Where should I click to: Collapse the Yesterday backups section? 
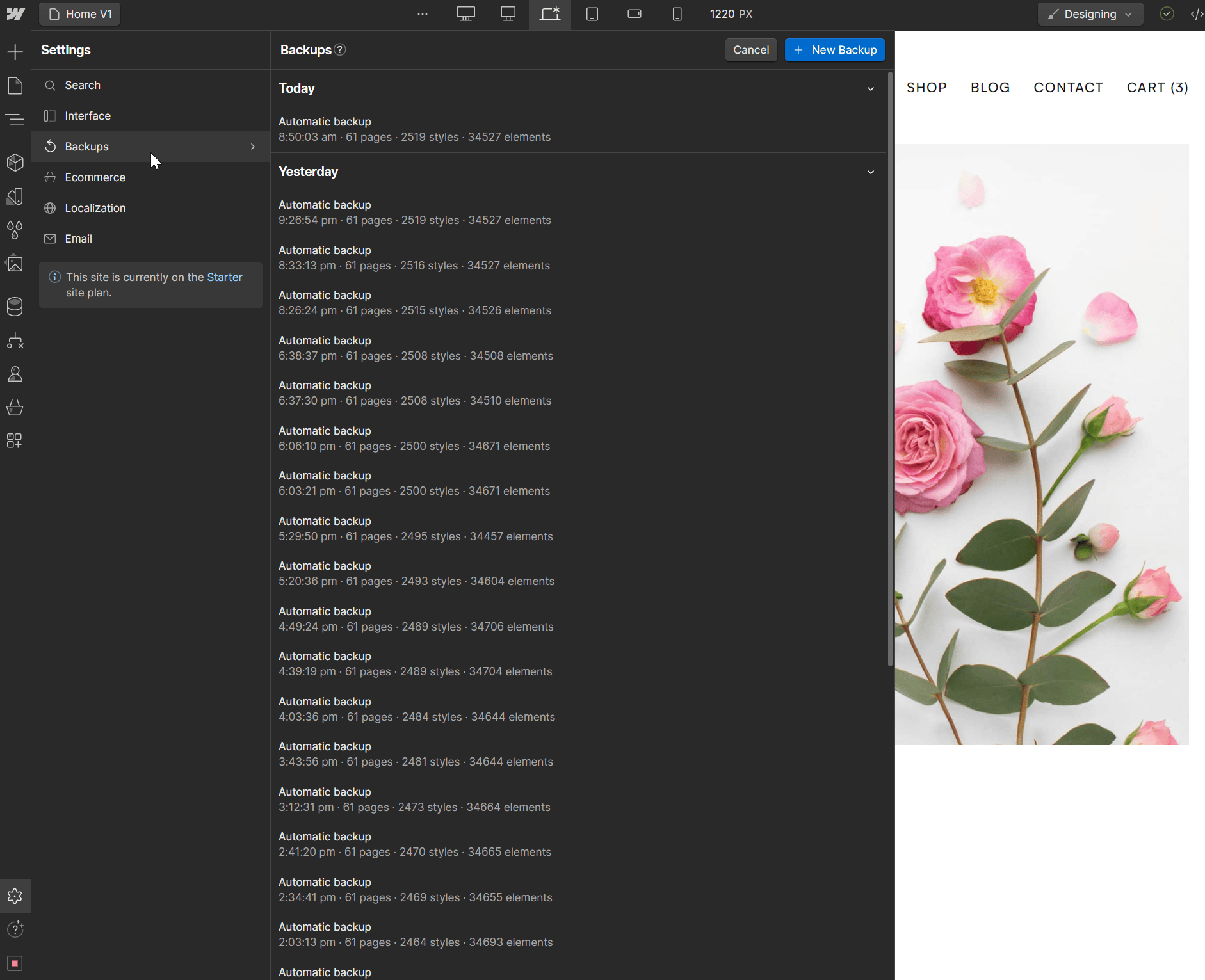pyautogui.click(x=871, y=172)
